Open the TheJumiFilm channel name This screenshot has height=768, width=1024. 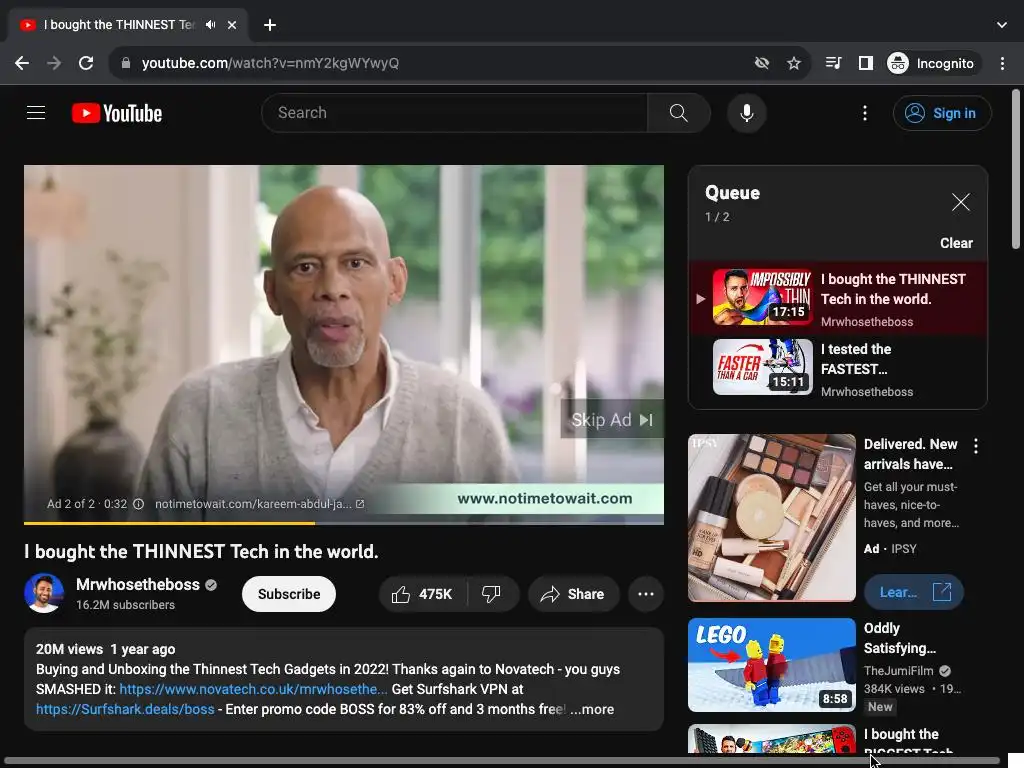[898, 671]
